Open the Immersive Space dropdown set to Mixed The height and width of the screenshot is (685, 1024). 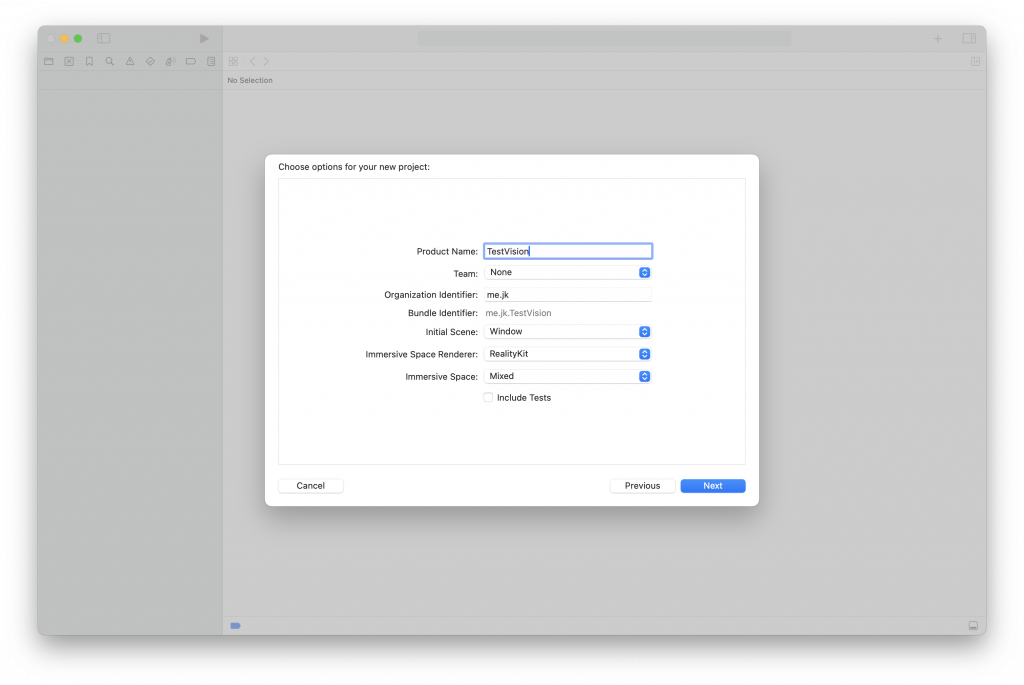pyautogui.click(x=568, y=376)
